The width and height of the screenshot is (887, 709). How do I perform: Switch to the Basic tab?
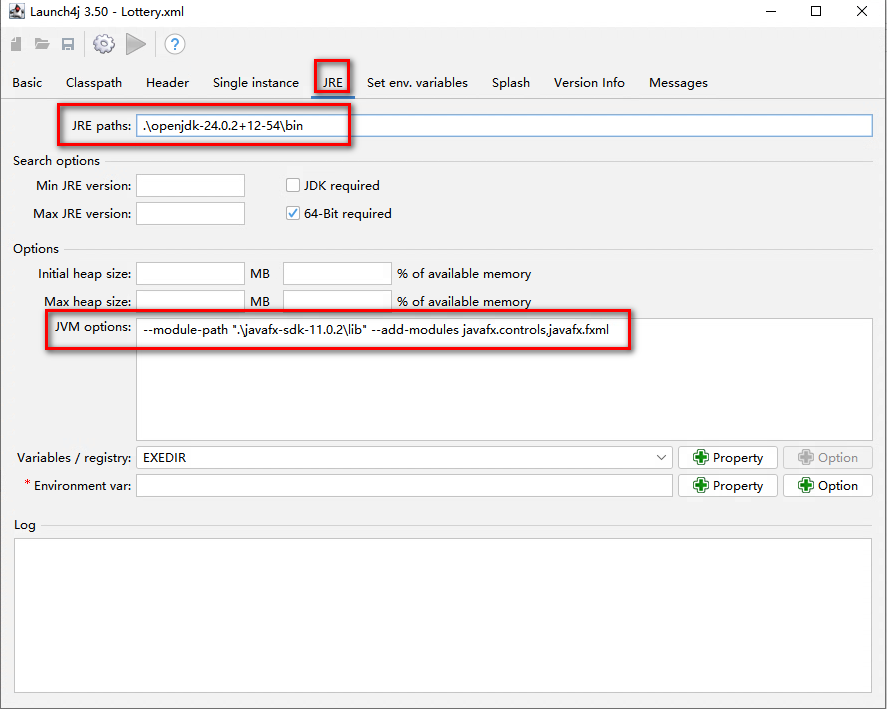pyautogui.click(x=27, y=83)
